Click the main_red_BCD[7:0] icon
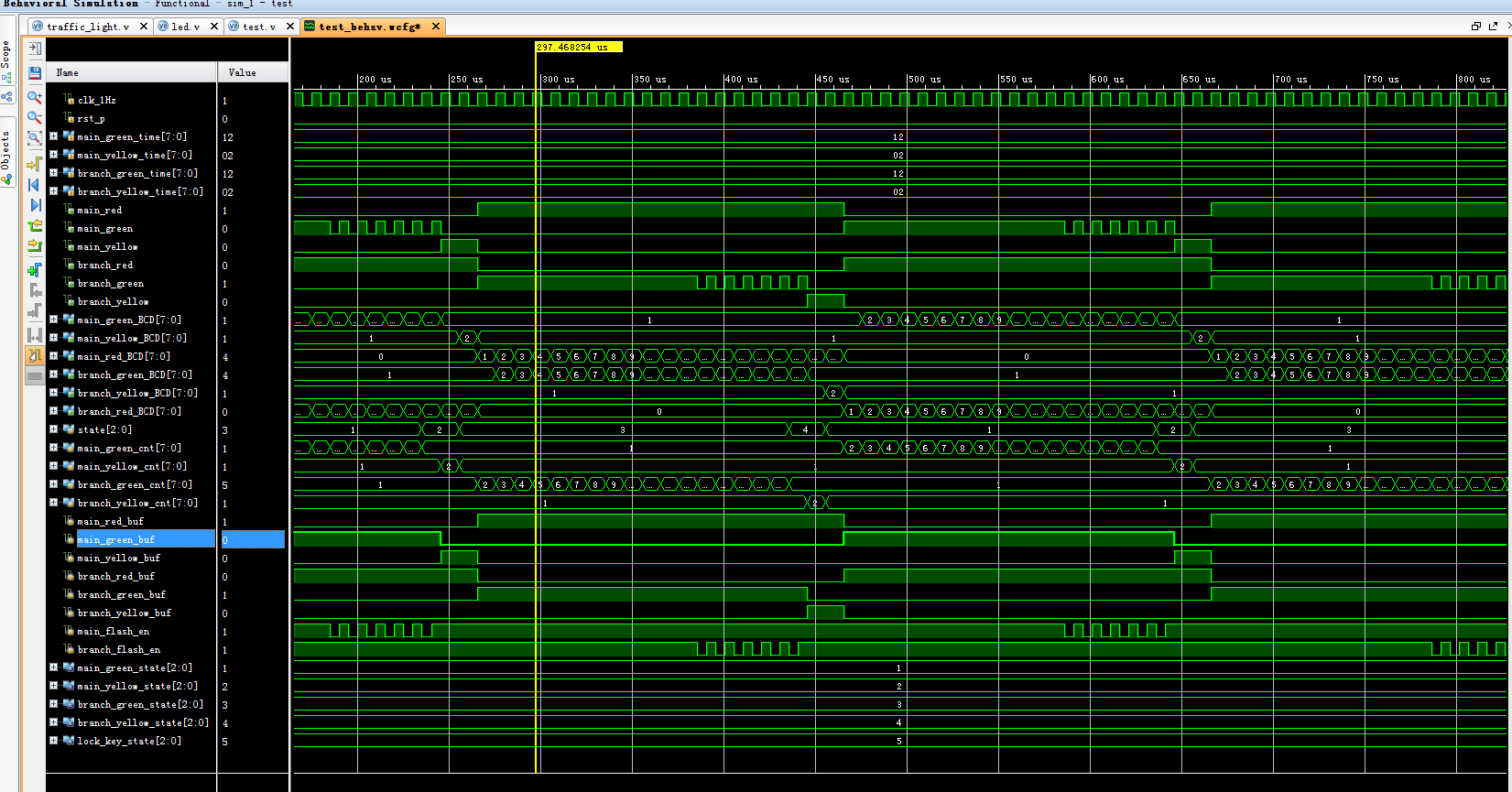This screenshot has width=1512, height=792. [x=69, y=356]
